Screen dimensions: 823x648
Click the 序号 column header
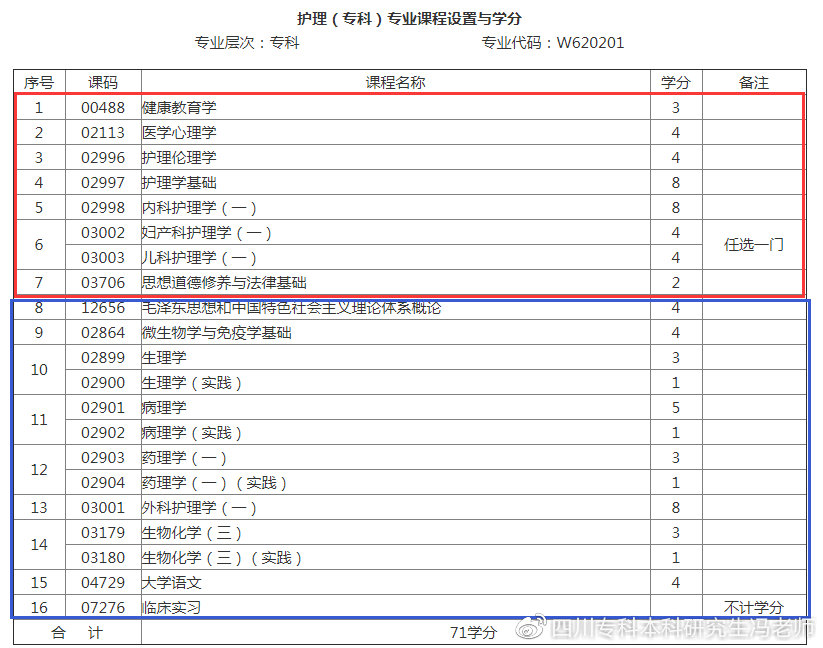[x=38, y=82]
